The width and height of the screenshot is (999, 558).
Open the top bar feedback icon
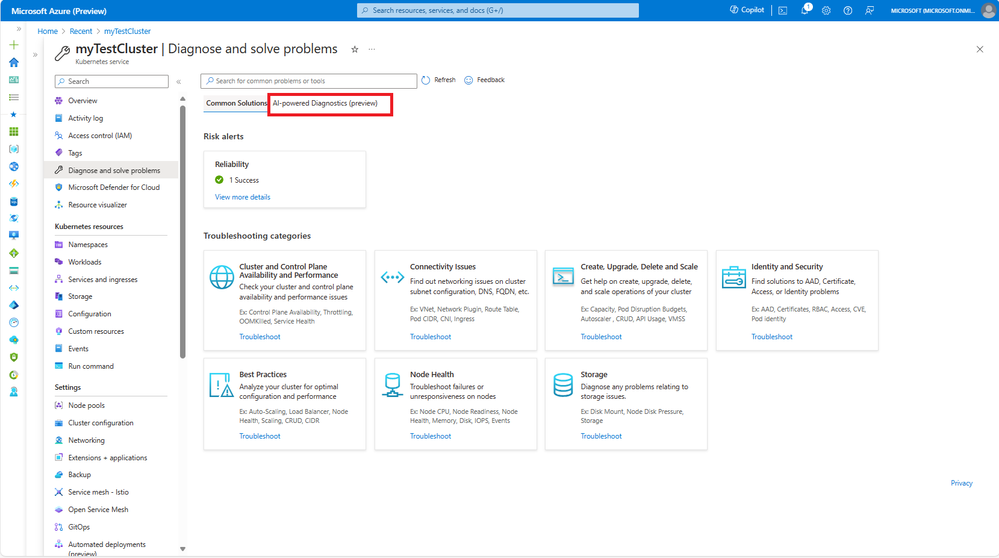[x=869, y=10]
